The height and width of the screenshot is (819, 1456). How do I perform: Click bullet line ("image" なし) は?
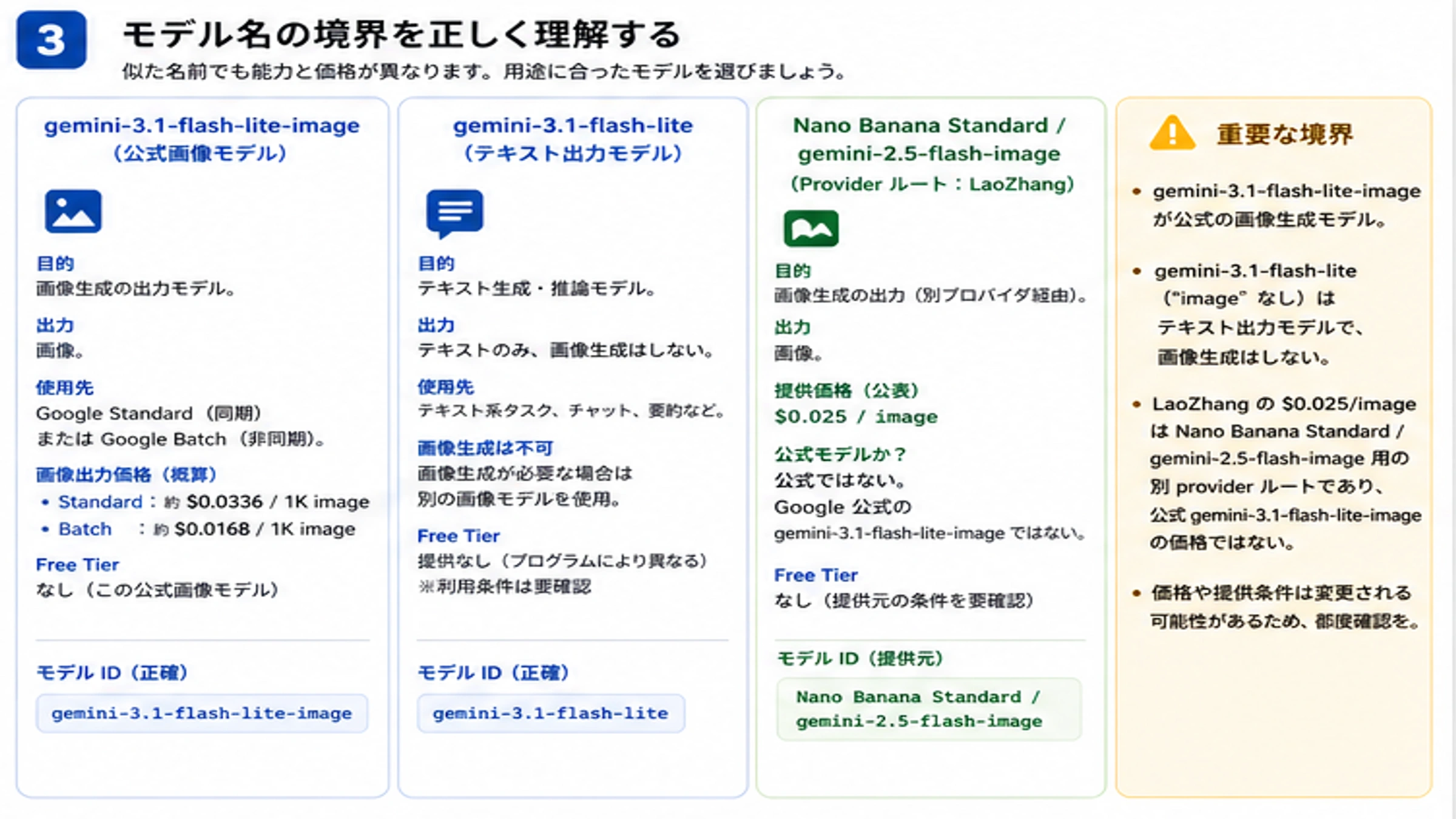click(x=1249, y=298)
